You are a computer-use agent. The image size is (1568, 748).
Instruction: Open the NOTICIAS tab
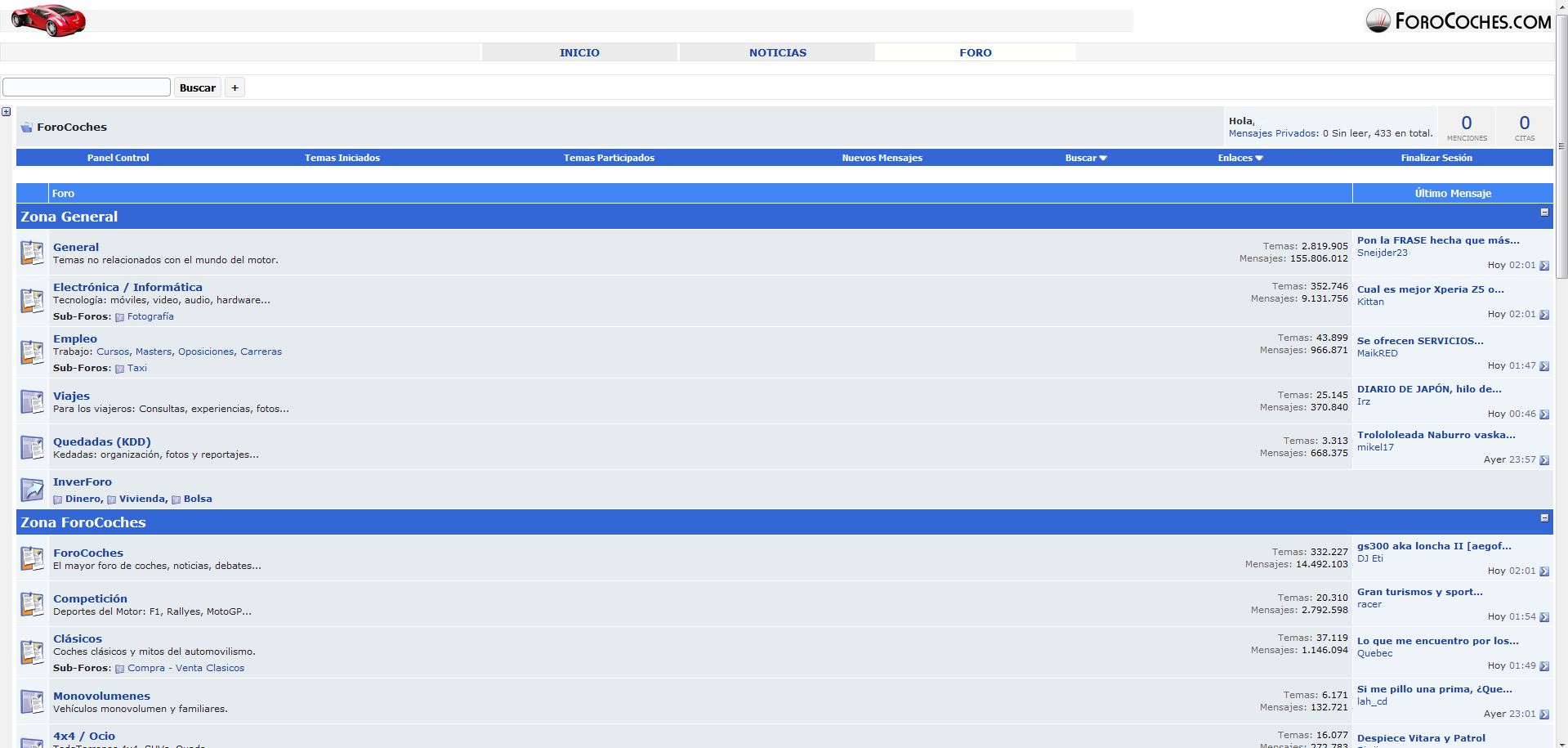(778, 52)
